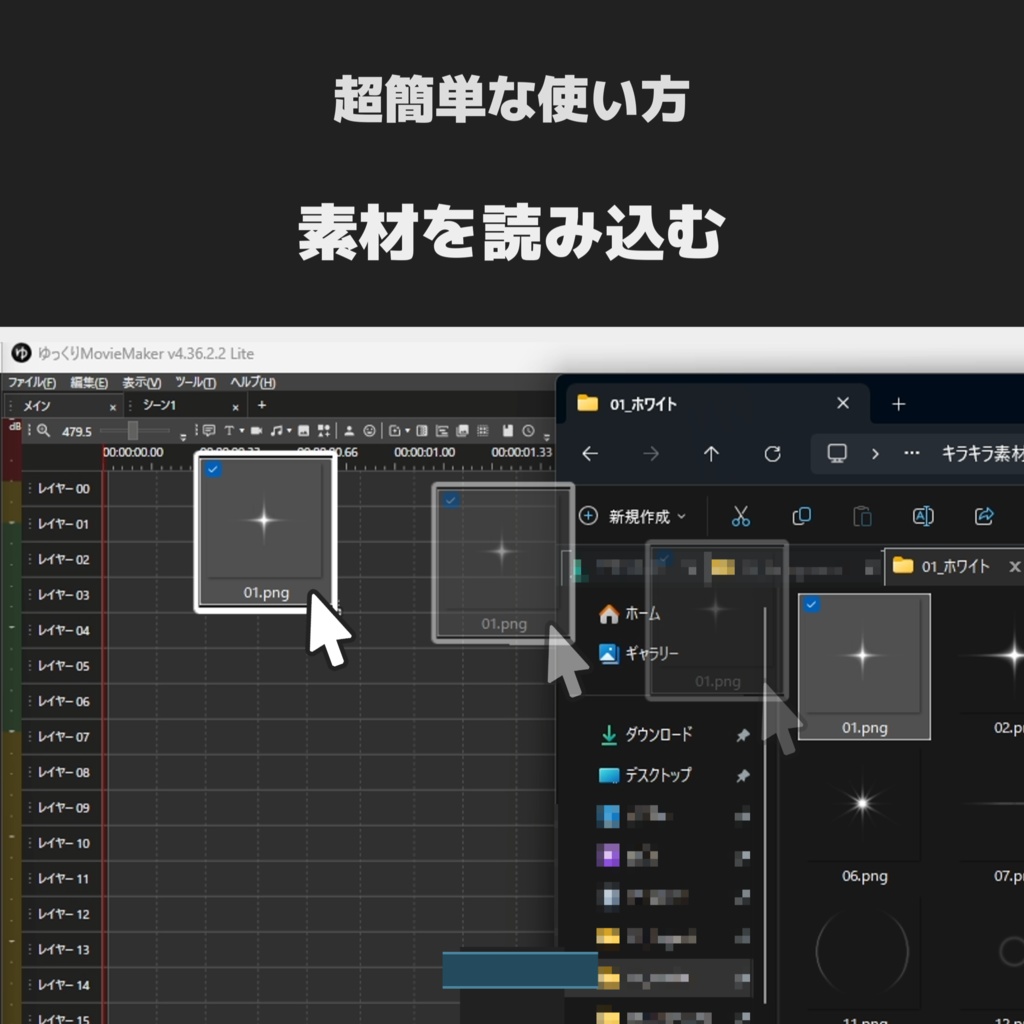Image resolution: width=1024 pixels, height=1024 pixels.
Task: Open the overflow arrow after the zoom slider
Action: click(x=183, y=436)
